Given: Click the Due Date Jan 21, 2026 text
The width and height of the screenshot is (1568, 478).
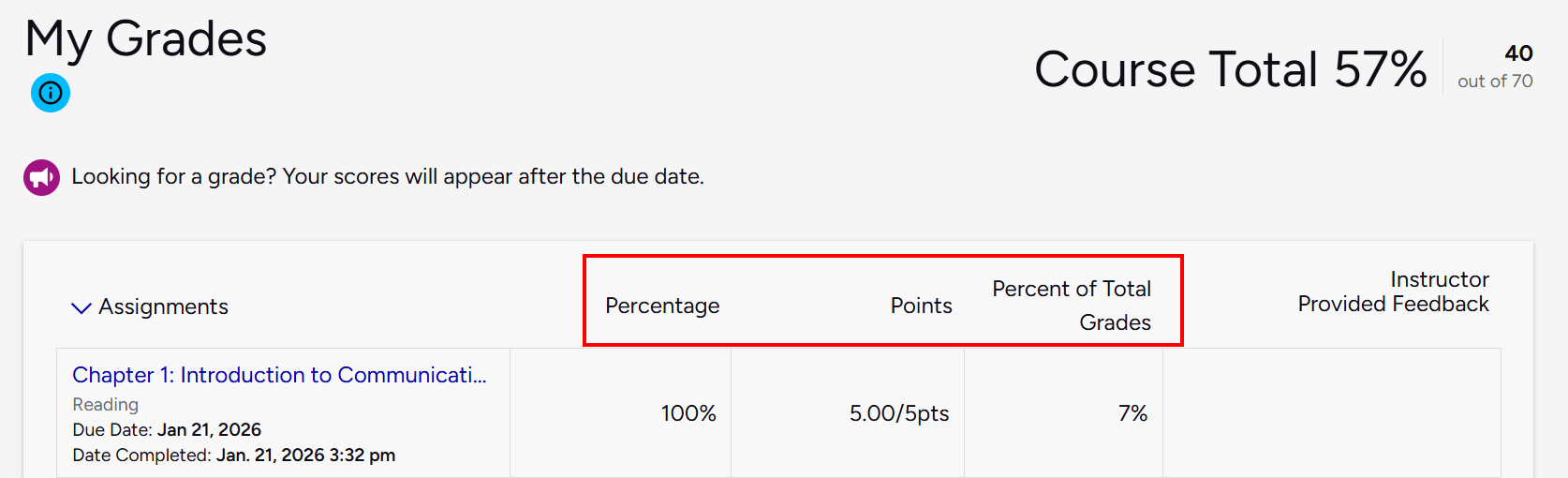Looking at the screenshot, I should click(167, 429).
